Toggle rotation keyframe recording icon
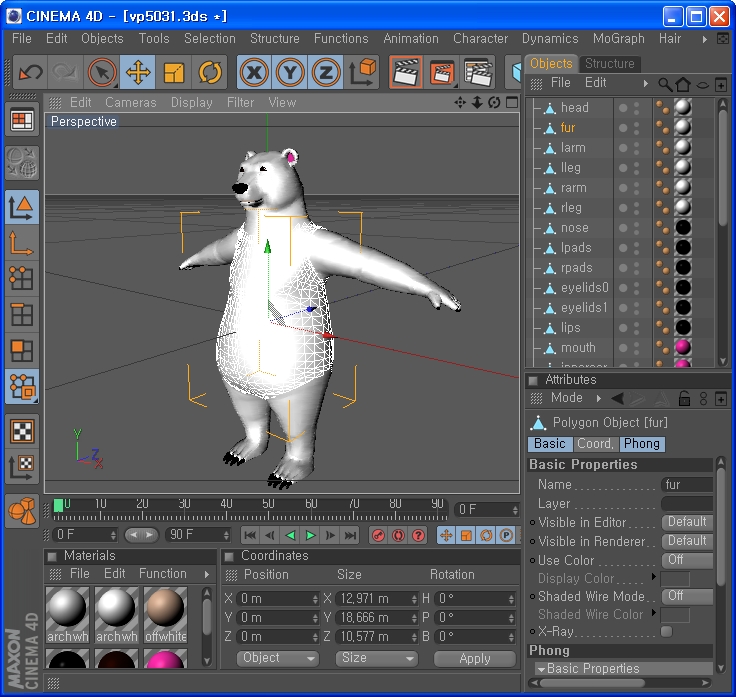This screenshot has height=697, width=736. [x=486, y=535]
